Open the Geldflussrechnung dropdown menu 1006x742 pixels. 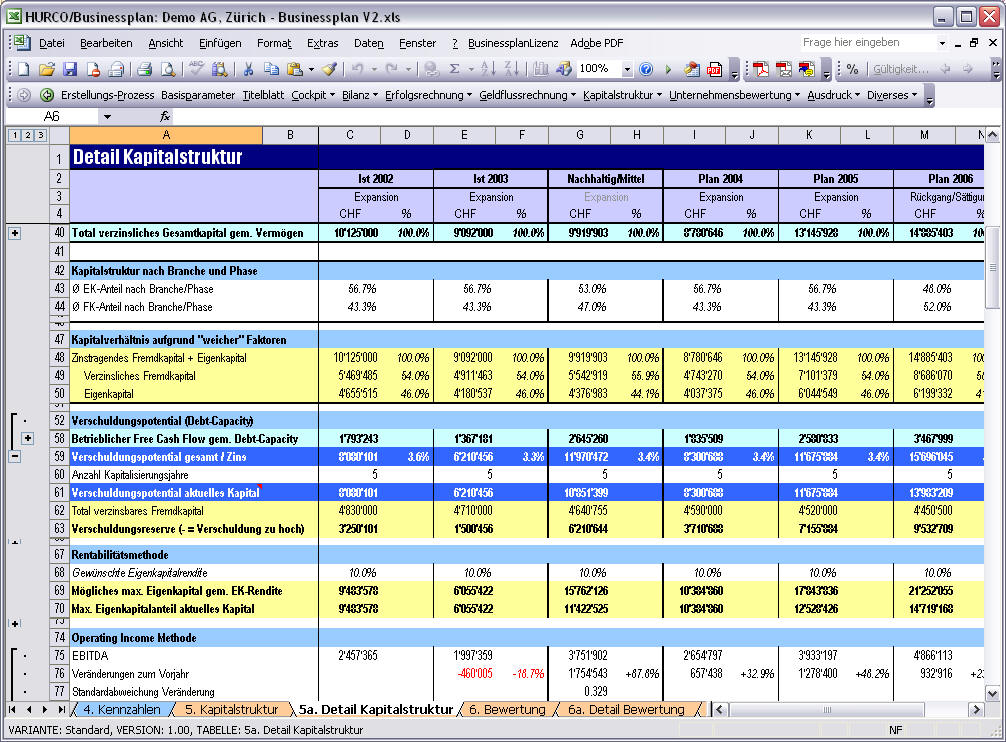(x=527, y=96)
